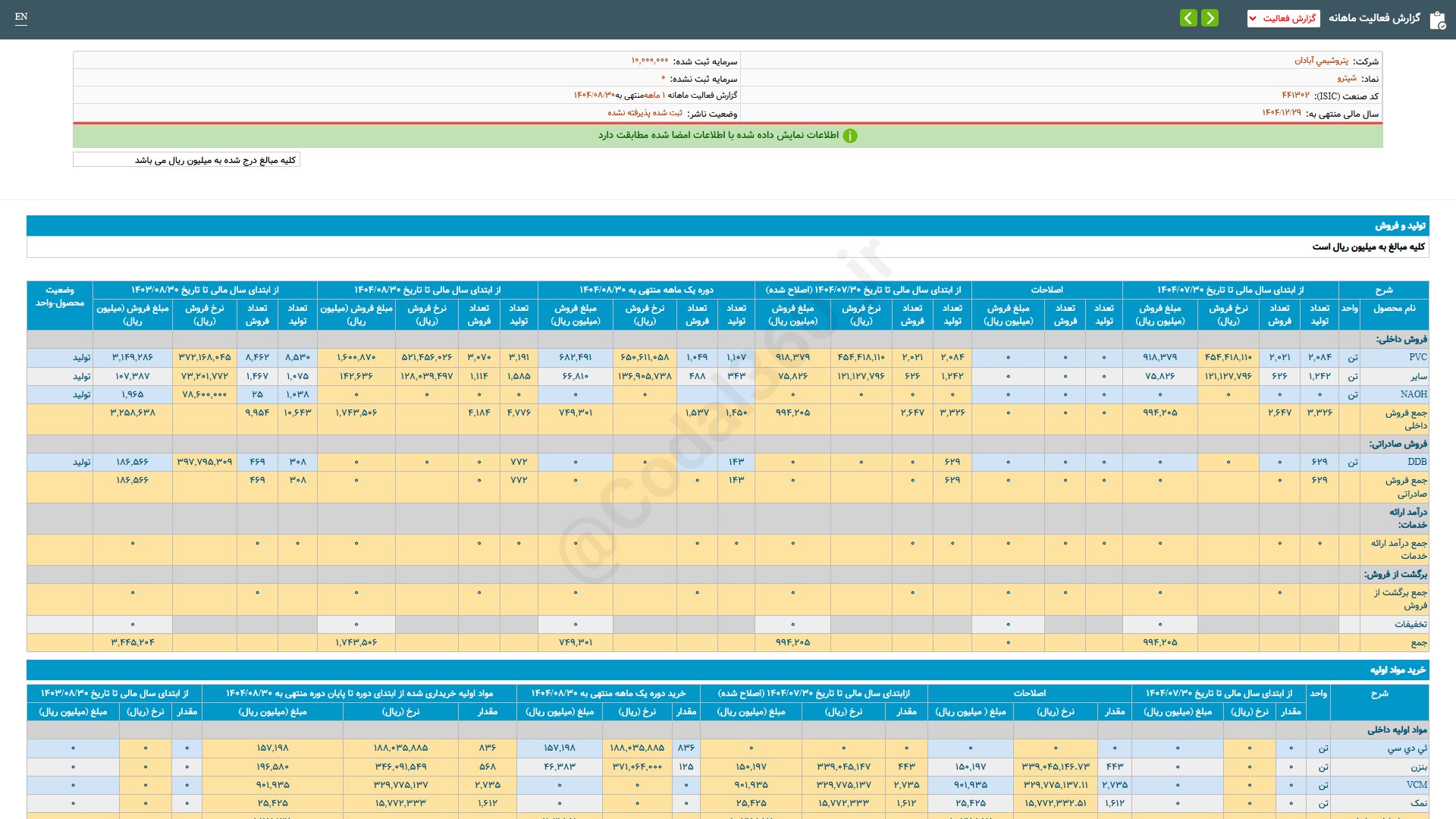Click the green info icon in banner
Image resolution: width=1456 pixels, height=819 pixels.
[x=850, y=136]
